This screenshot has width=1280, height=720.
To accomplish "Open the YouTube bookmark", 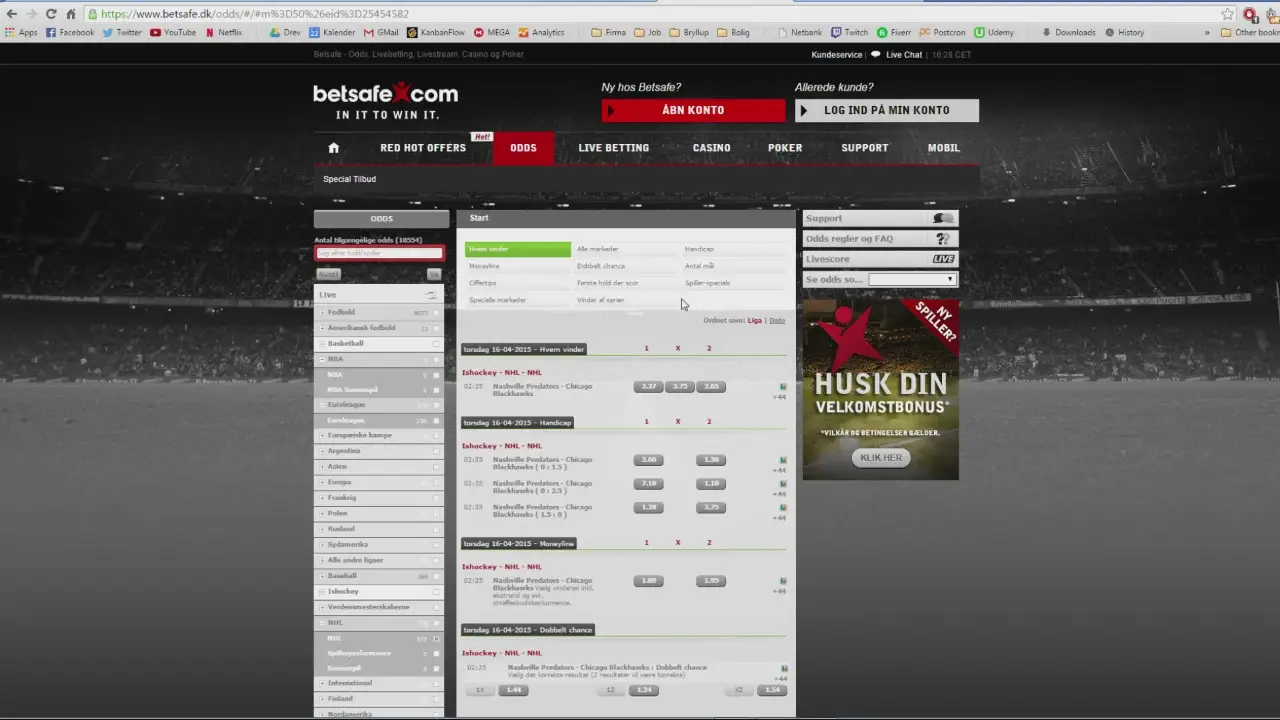I will (x=173, y=32).
